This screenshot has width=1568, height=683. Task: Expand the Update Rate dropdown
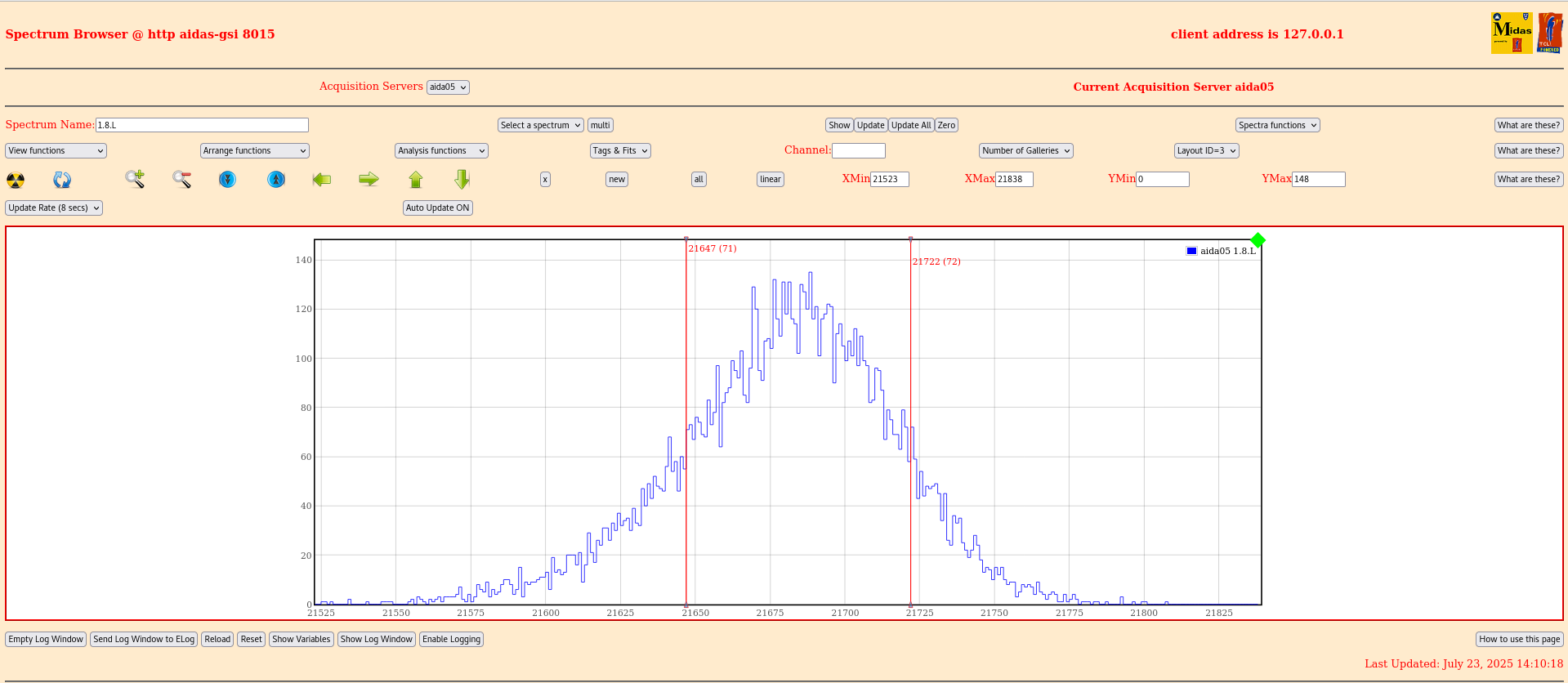(x=54, y=208)
